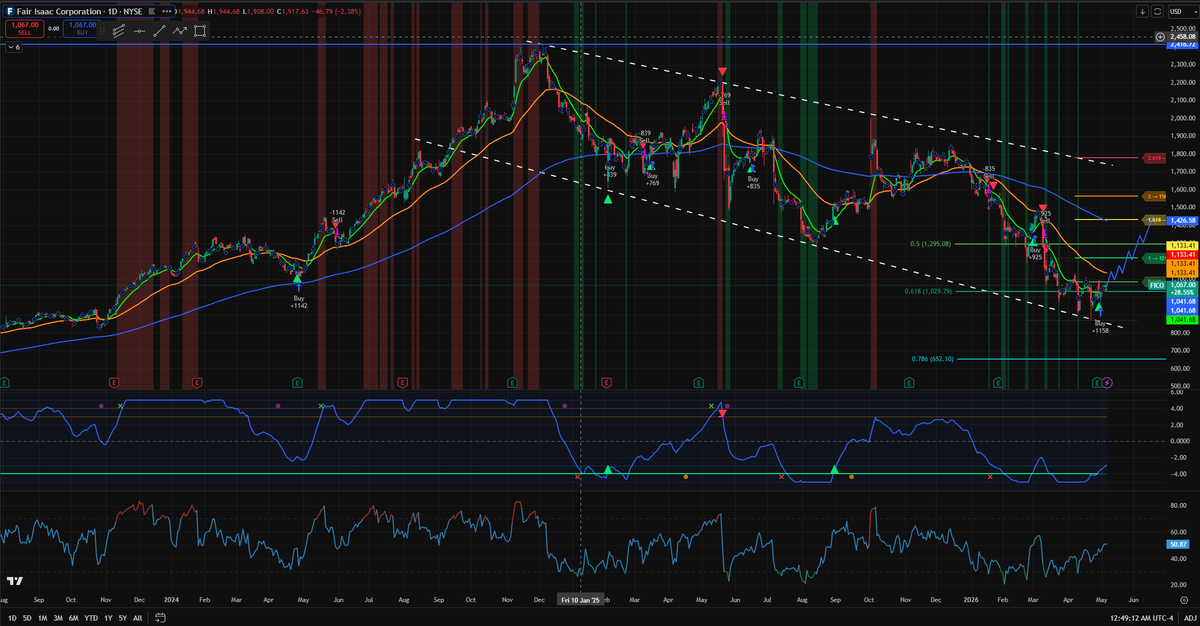Select the rectangle drawing tool
The height and width of the screenshot is (626, 1200).
[200, 31]
